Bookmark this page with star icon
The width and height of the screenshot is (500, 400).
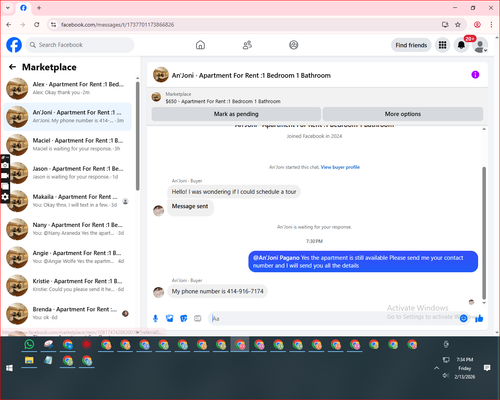click(x=458, y=25)
